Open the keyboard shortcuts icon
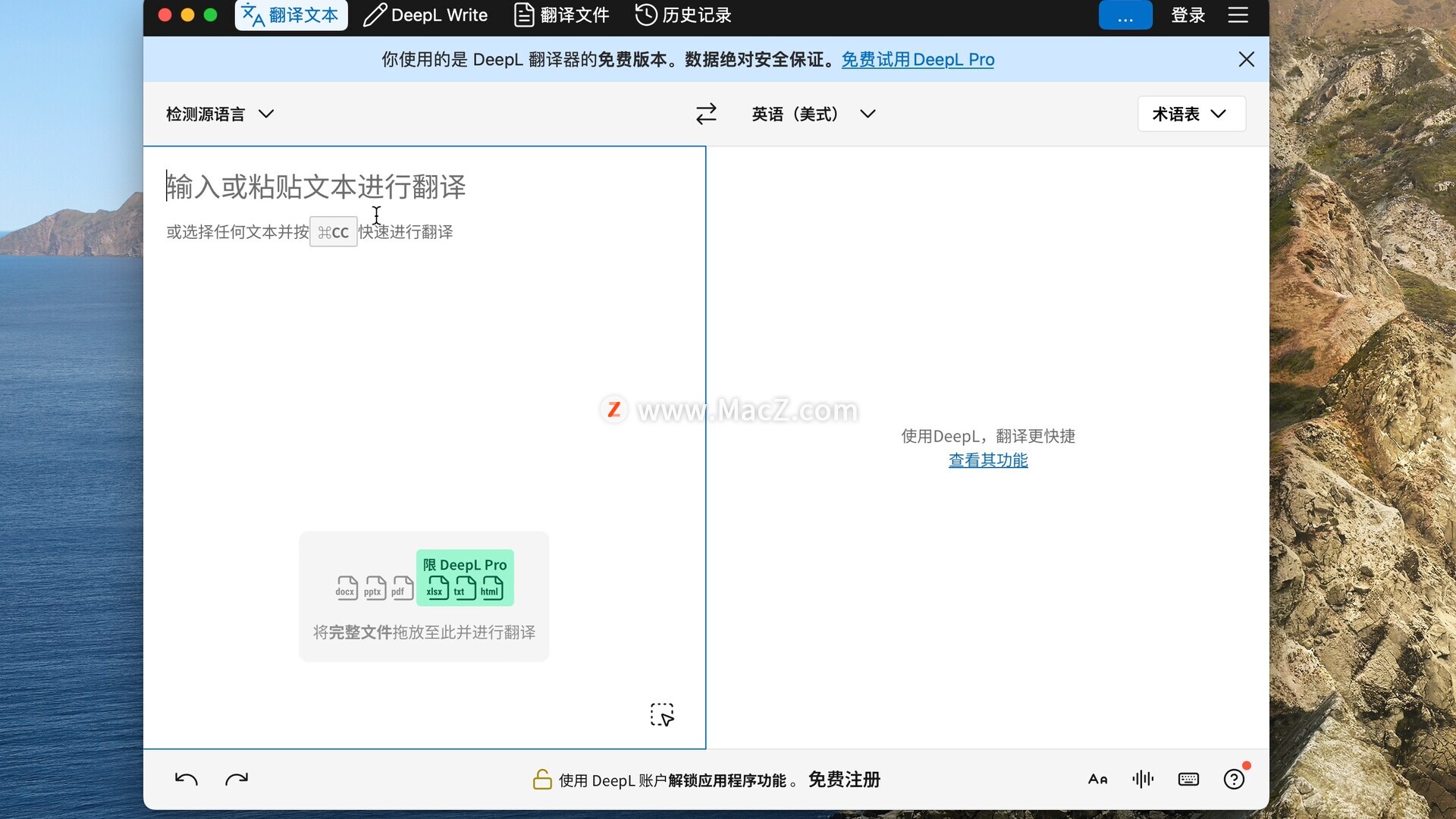This screenshot has height=819, width=1456. click(x=1188, y=780)
